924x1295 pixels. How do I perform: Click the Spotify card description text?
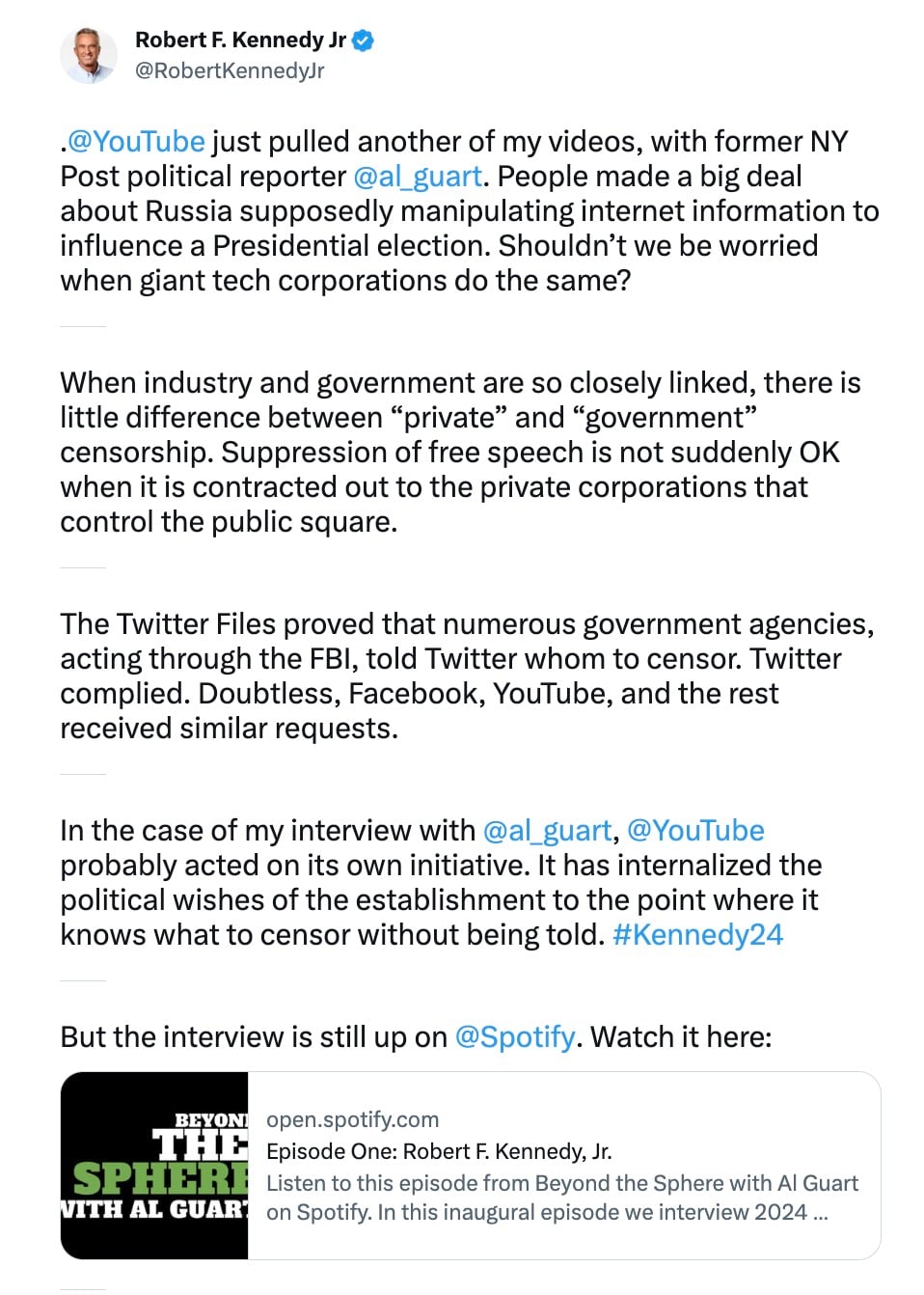[561, 1198]
